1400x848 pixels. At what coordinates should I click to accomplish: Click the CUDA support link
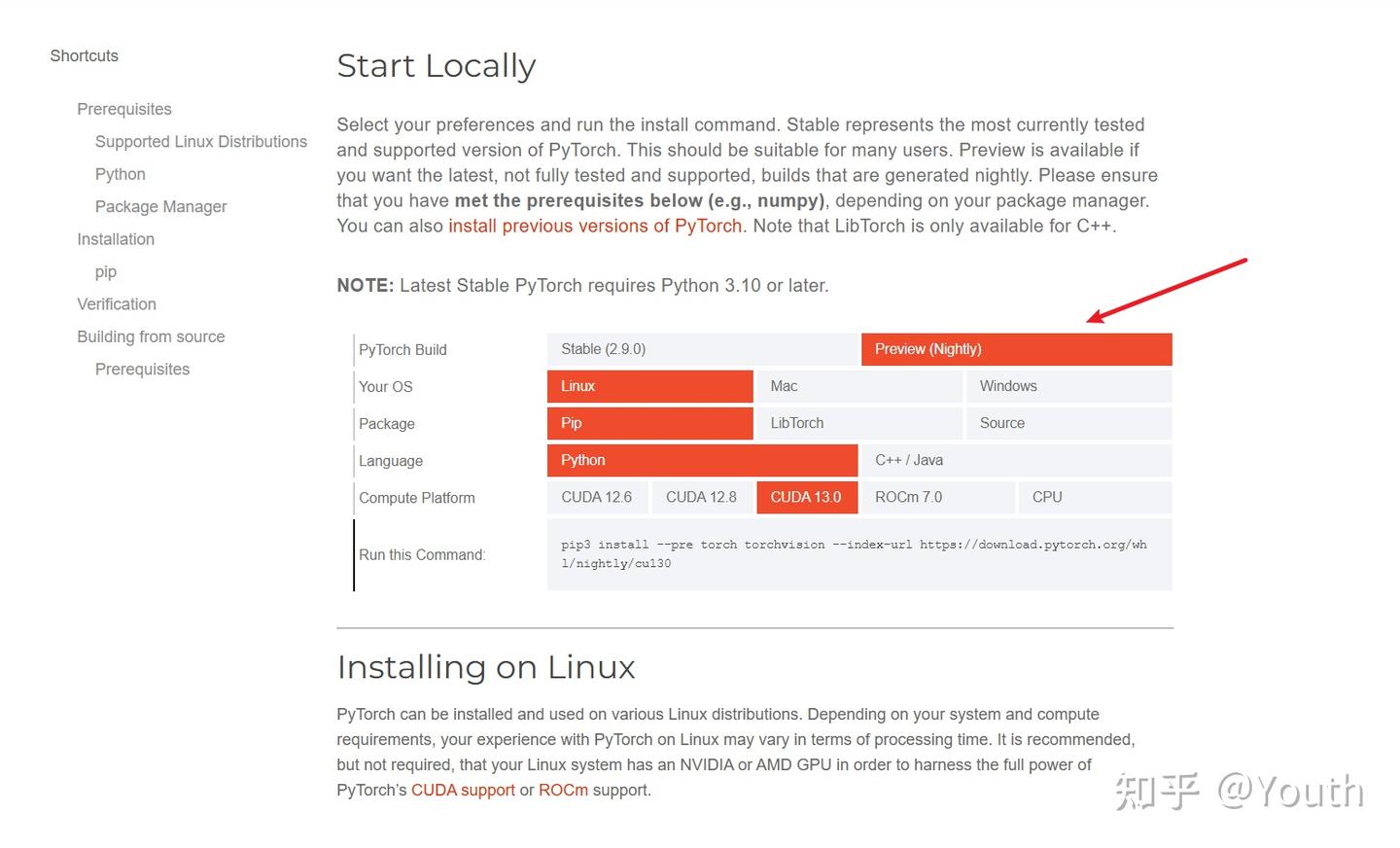(x=463, y=790)
